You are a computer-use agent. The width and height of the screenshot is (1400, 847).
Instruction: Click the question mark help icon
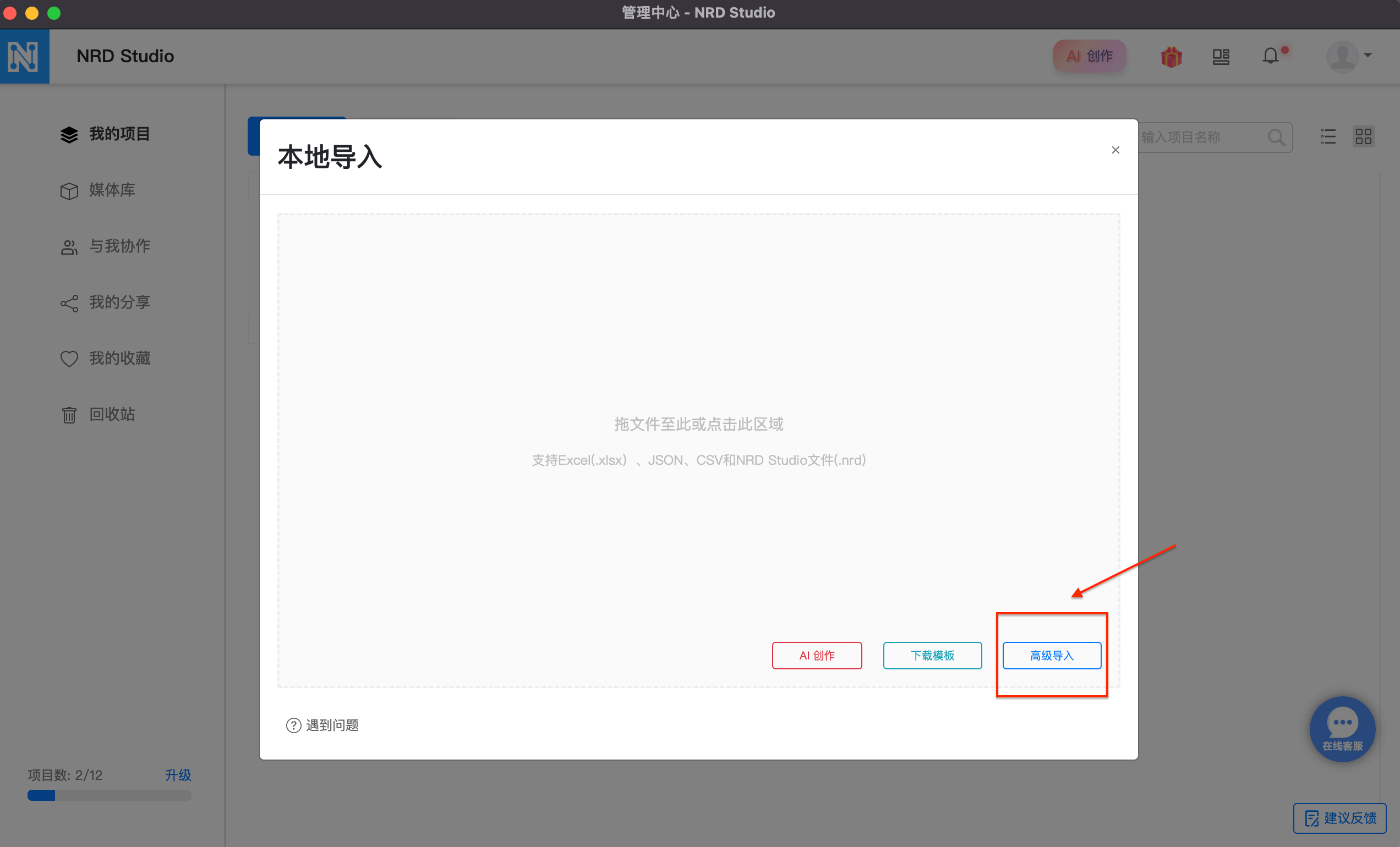(293, 725)
